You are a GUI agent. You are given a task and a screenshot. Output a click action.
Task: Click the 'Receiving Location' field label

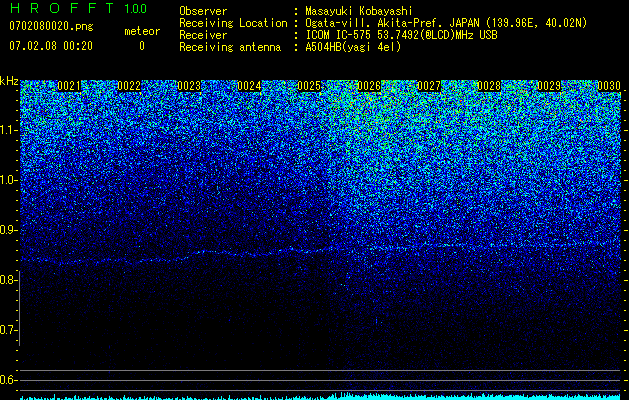click(x=233, y=23)
